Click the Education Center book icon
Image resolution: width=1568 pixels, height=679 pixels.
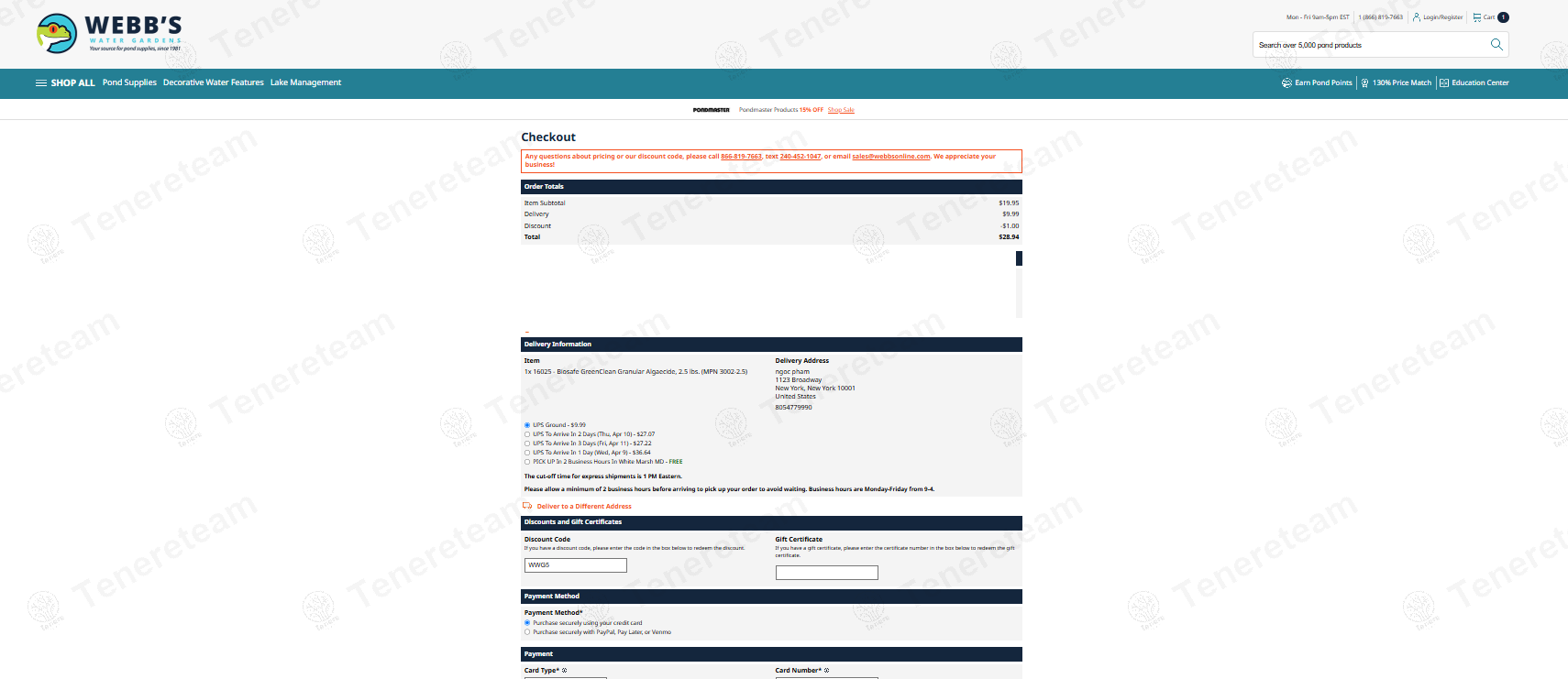click(1444, 82)
